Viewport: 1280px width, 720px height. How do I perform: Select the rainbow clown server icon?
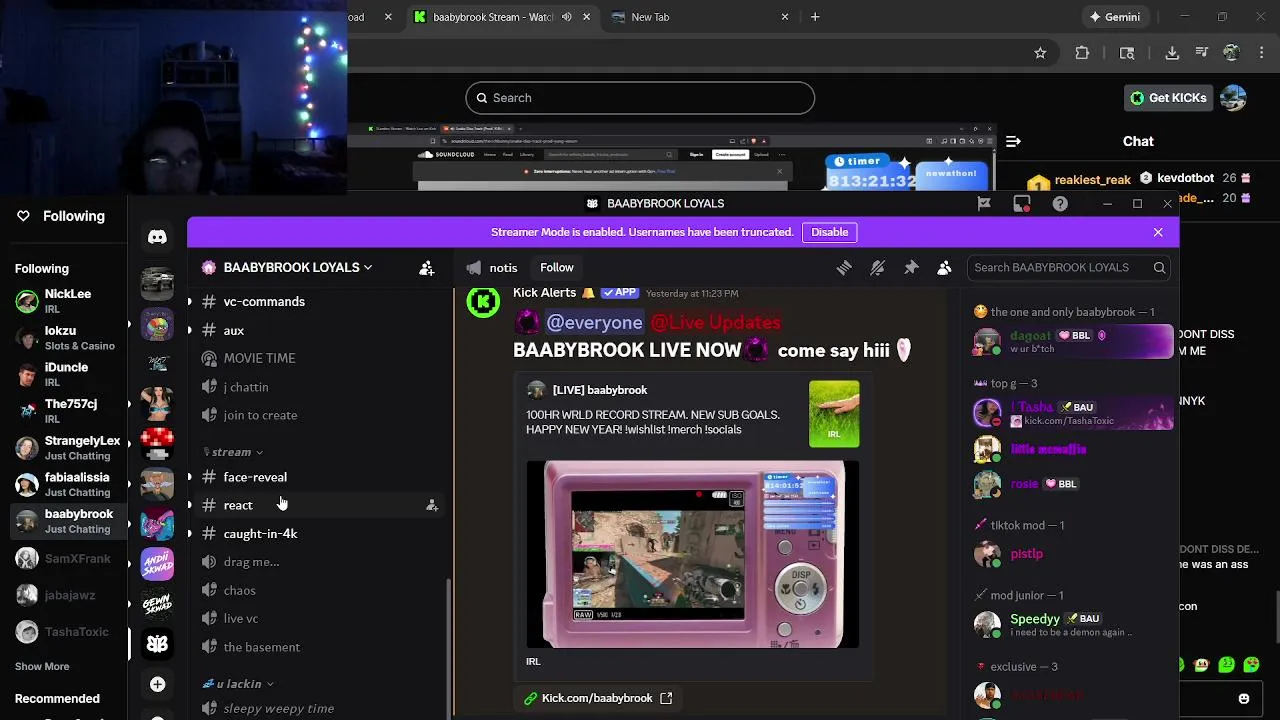(x=157, y=324)
